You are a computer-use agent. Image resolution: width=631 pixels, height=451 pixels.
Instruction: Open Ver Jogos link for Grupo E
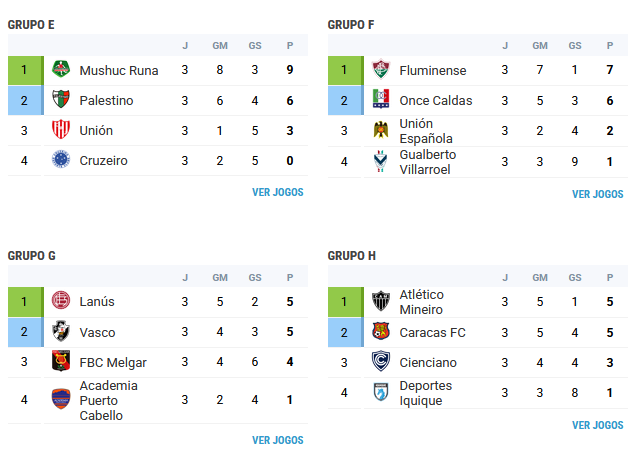[277, 192]
